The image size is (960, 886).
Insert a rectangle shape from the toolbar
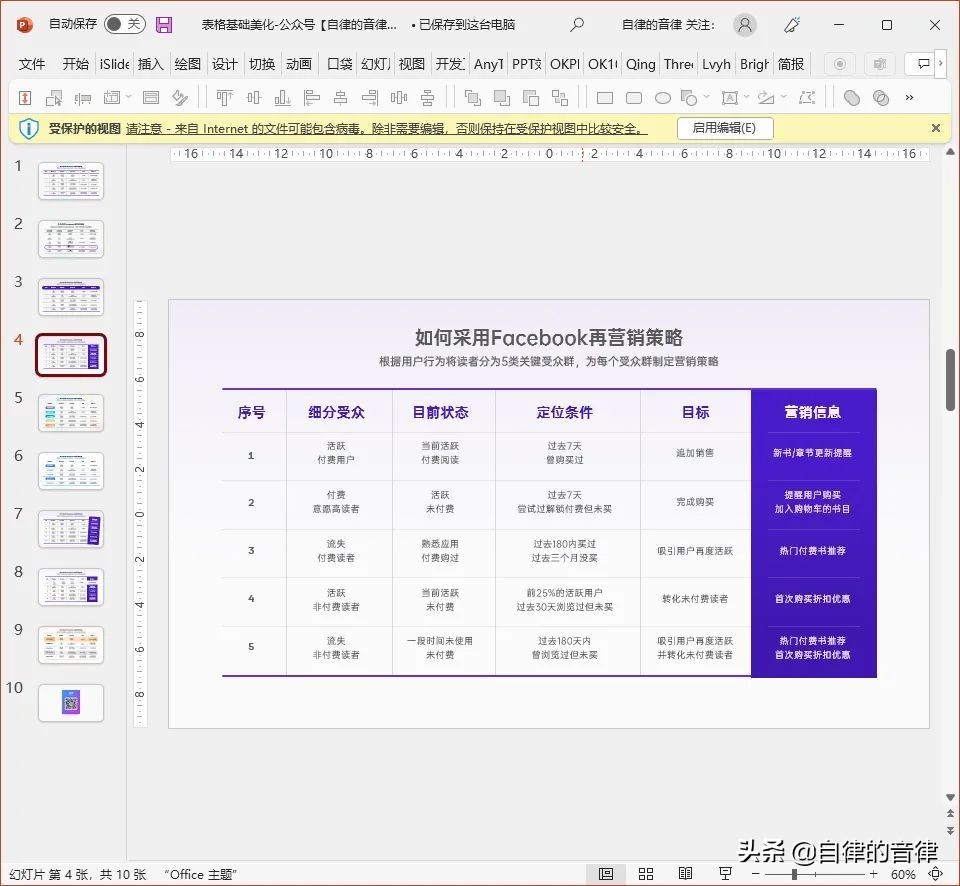(605, 97)
